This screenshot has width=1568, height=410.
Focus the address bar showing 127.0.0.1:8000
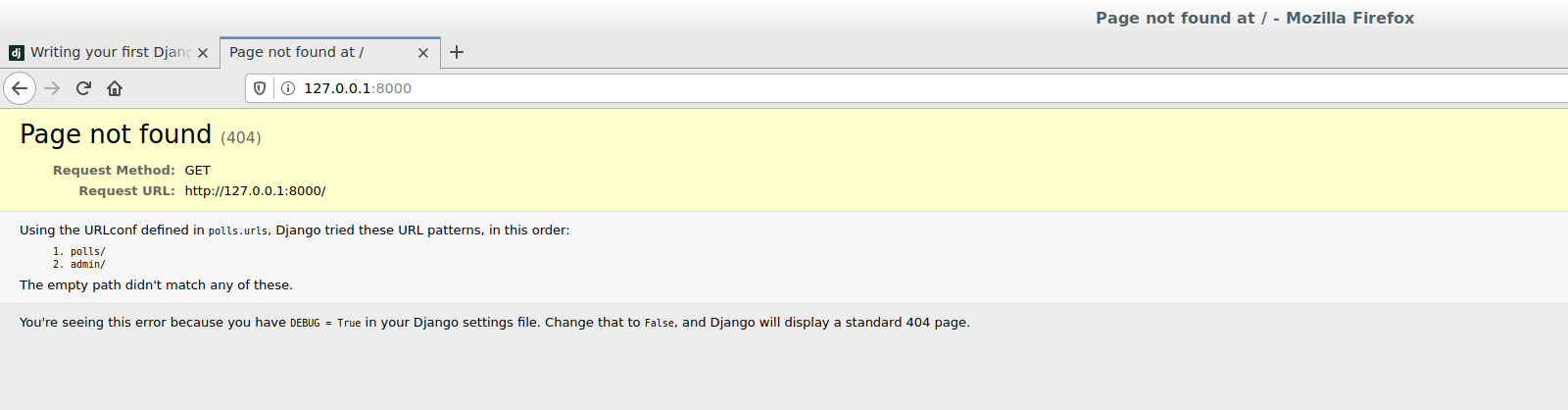(906, 88)
